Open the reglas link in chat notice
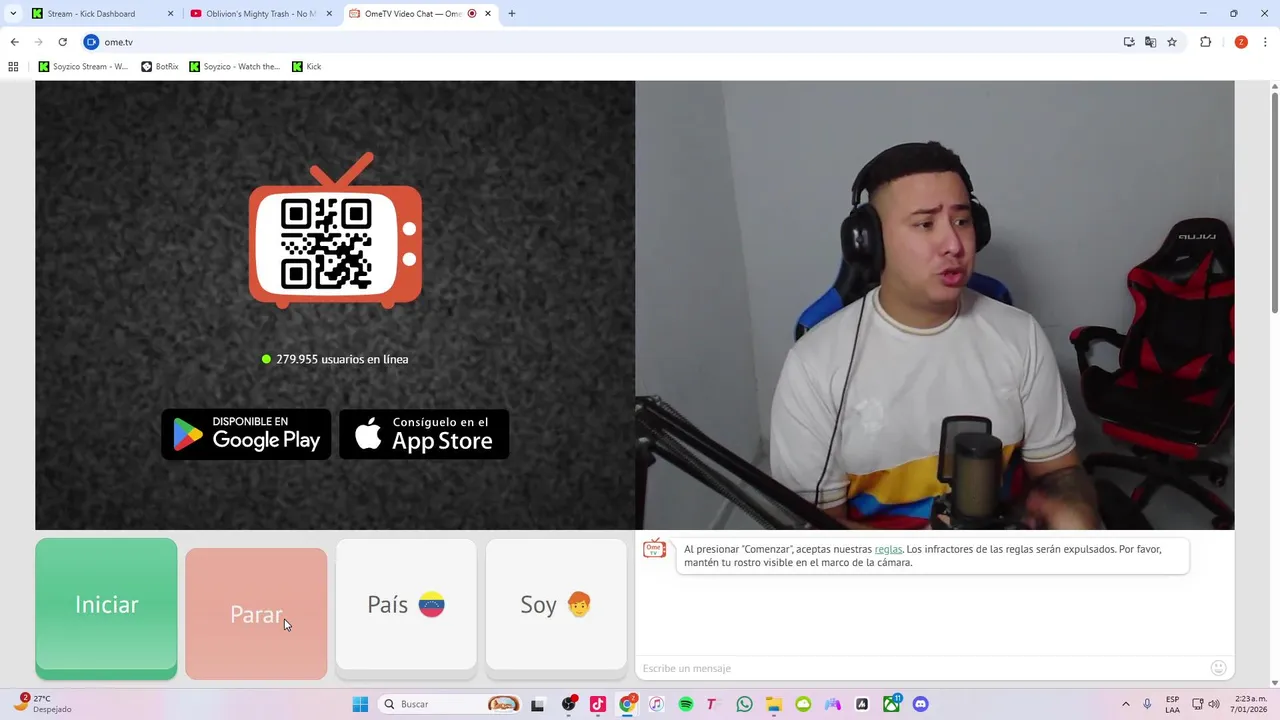Viewport: 1280px width, 720px height. click(x=888, y=549)
